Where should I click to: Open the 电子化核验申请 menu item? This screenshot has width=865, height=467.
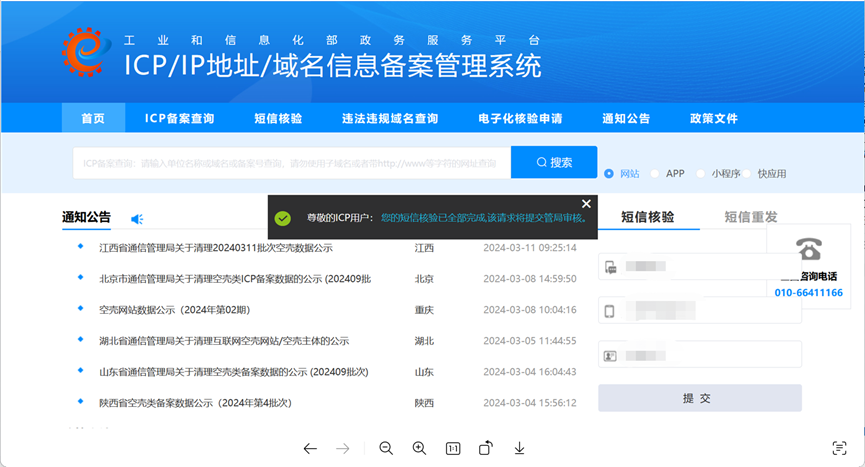[520, 118]
